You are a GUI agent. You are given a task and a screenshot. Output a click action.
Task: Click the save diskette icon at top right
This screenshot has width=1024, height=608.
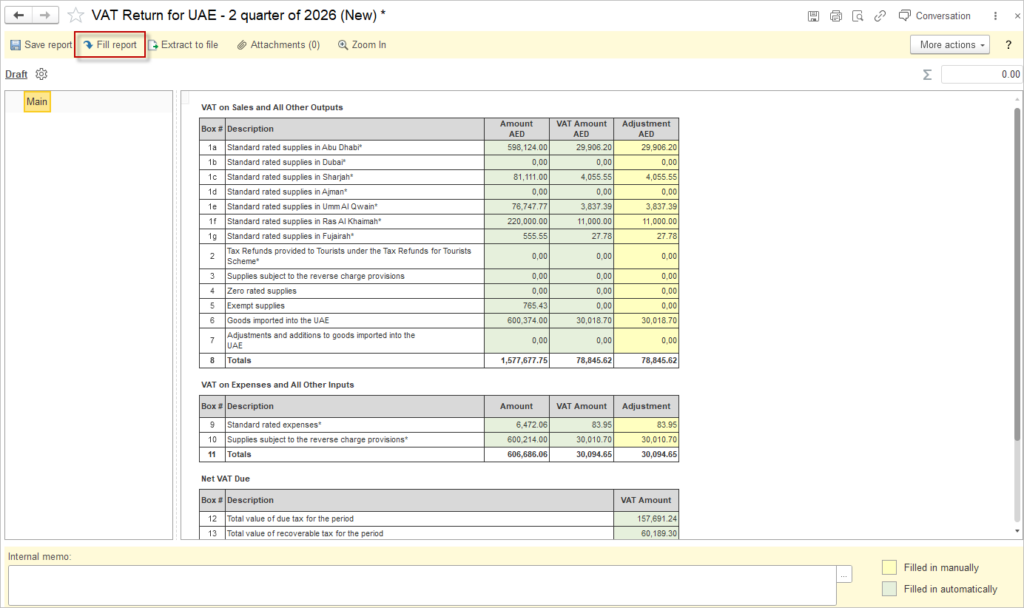(813, 16)
